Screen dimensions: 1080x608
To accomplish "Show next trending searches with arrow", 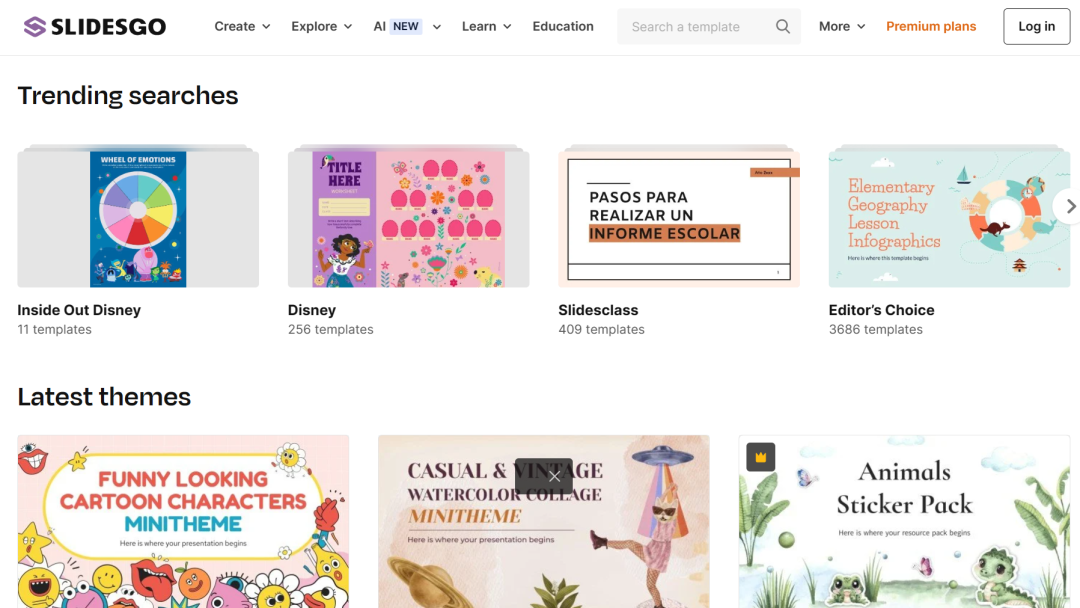I will [x=1068, y=206].
